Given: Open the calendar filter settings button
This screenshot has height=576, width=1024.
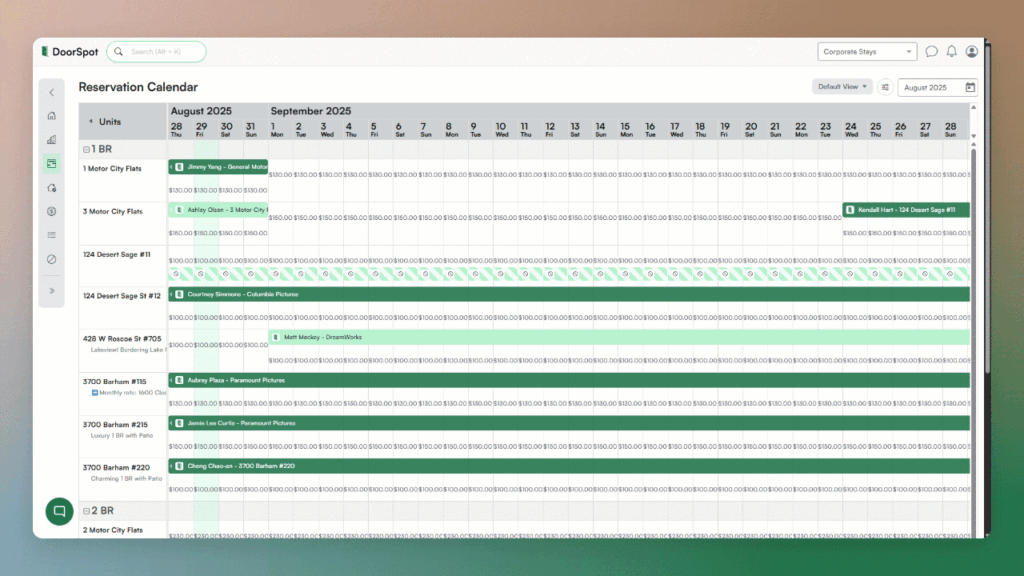Looking at the screenshot, I should (885, 87).
